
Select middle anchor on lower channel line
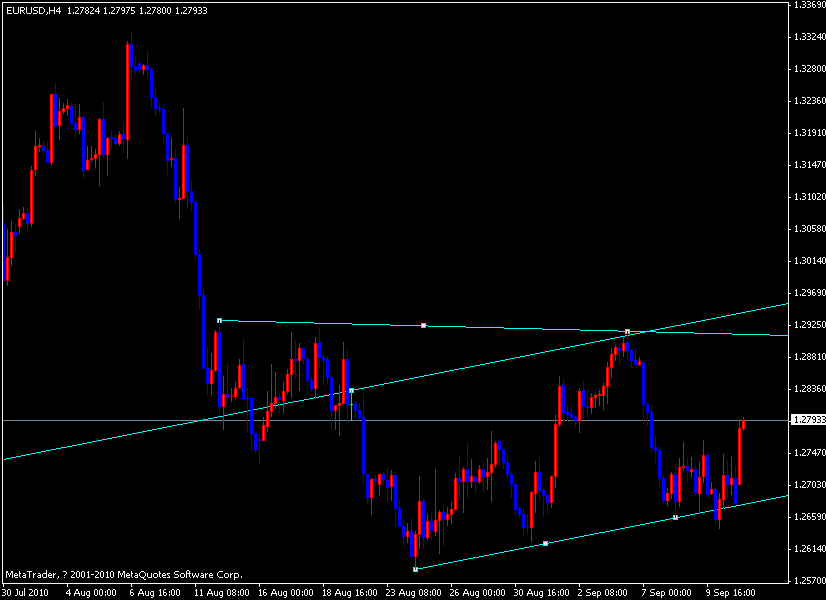pyautogui.click(x=545, y=543)
